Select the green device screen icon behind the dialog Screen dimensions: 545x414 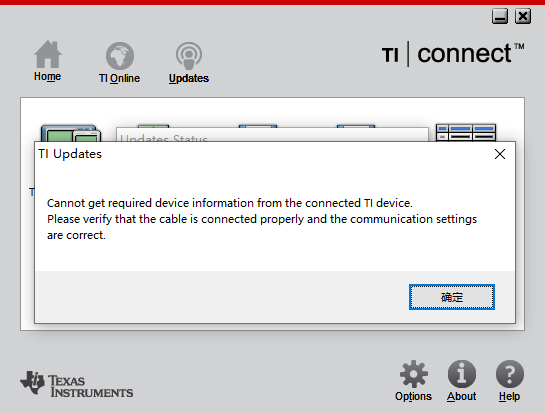point(71,133)
